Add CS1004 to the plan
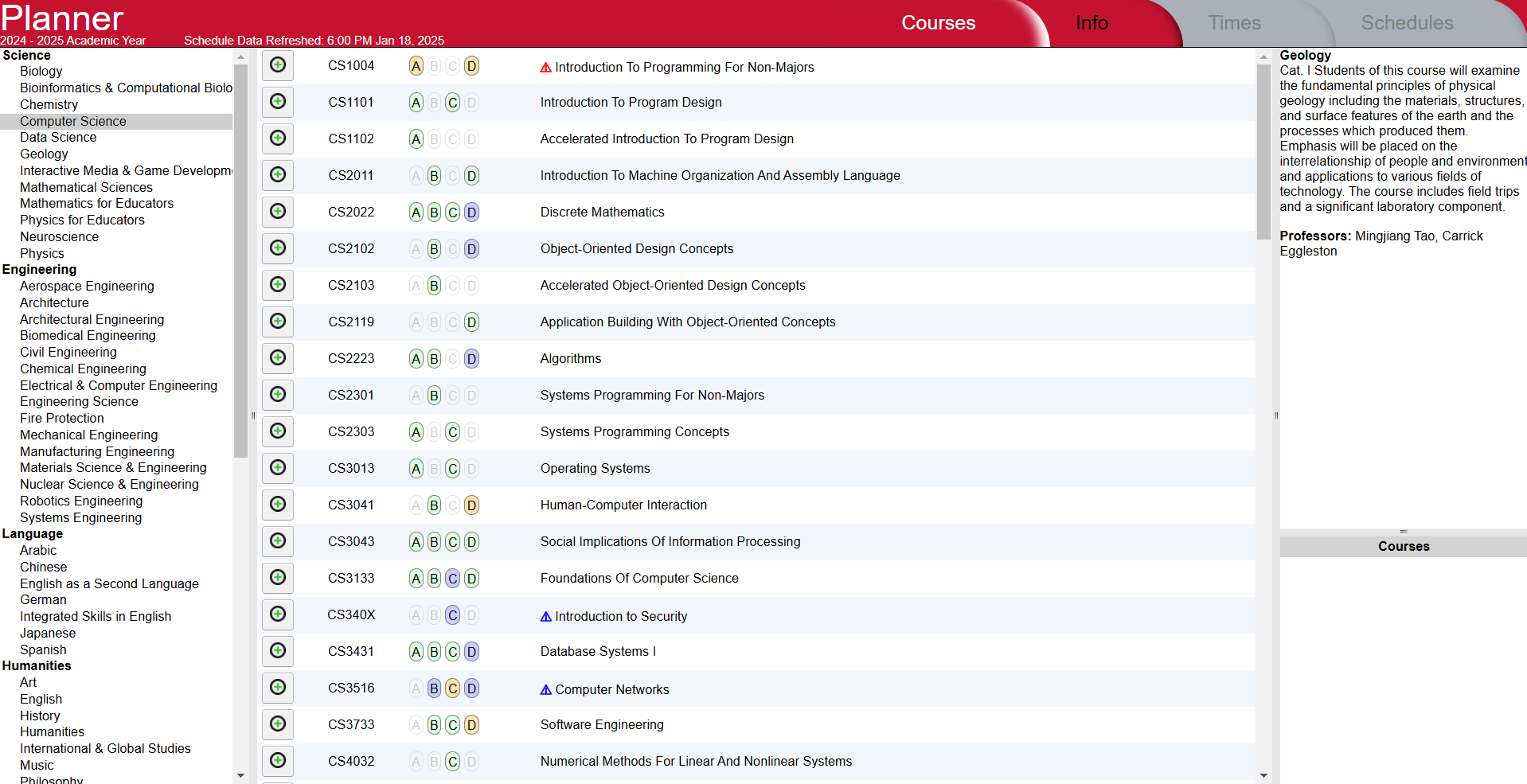 pyautogui.click(x=277, y=65)
